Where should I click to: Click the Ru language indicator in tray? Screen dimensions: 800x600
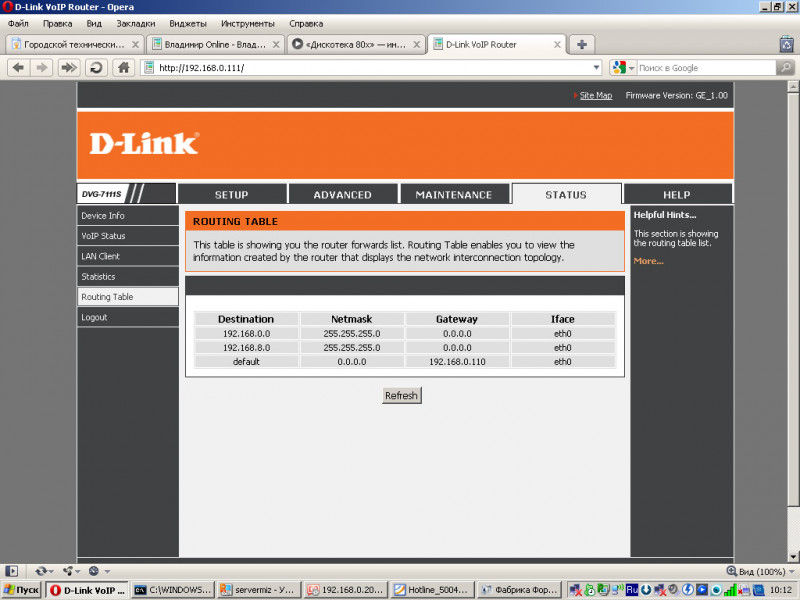[x=632, y=590]
